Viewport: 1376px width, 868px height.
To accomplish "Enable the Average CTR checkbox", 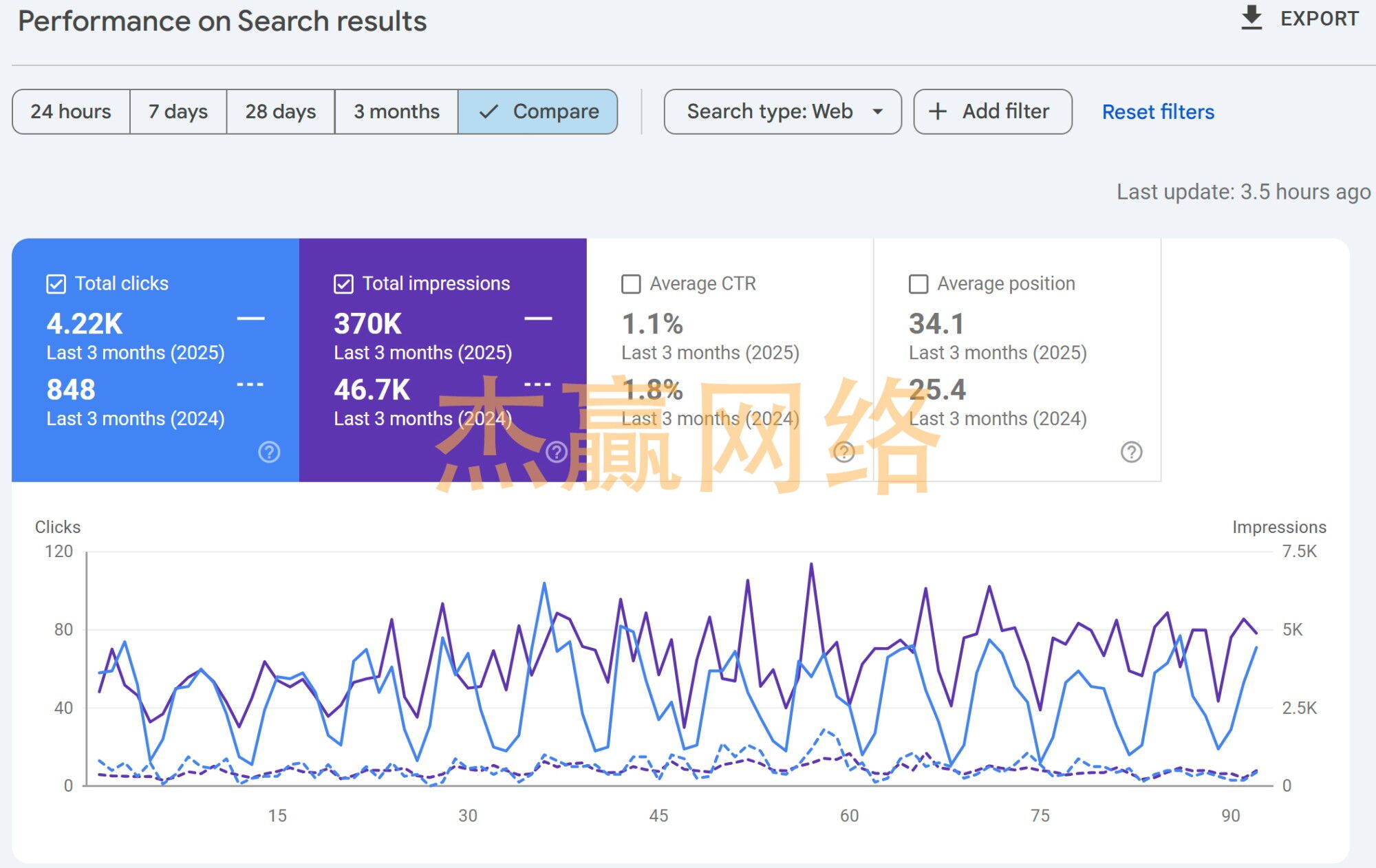I will pyautogui.click(x=631, y=284).
